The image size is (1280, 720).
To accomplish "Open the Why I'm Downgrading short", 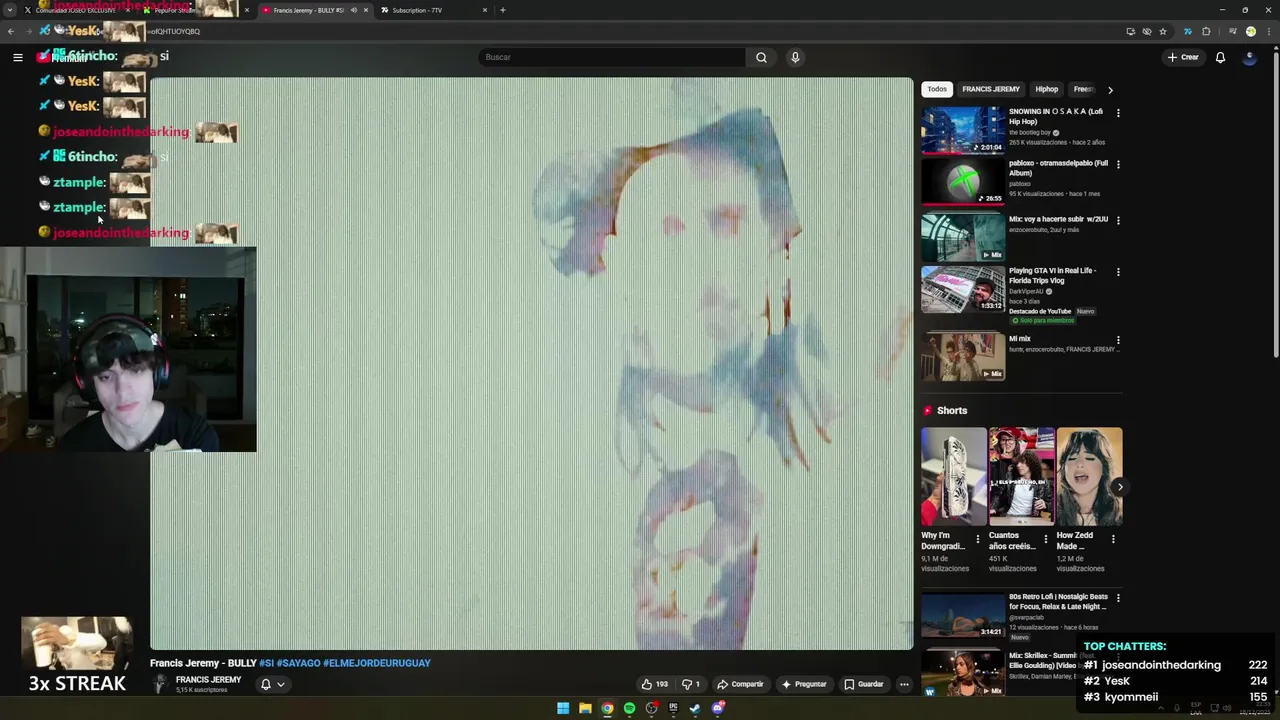I will click(x=953, y=476).
